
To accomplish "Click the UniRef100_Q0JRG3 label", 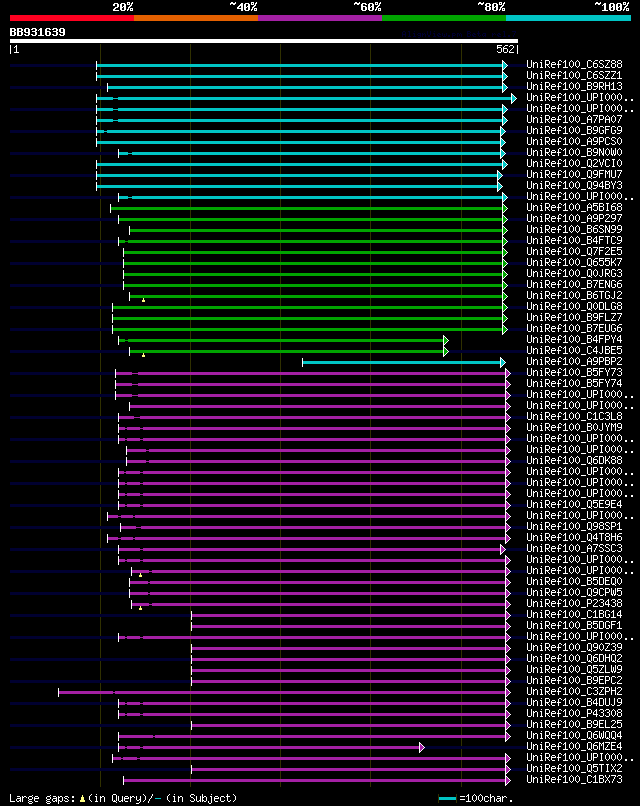I will (x=574, y=273).
